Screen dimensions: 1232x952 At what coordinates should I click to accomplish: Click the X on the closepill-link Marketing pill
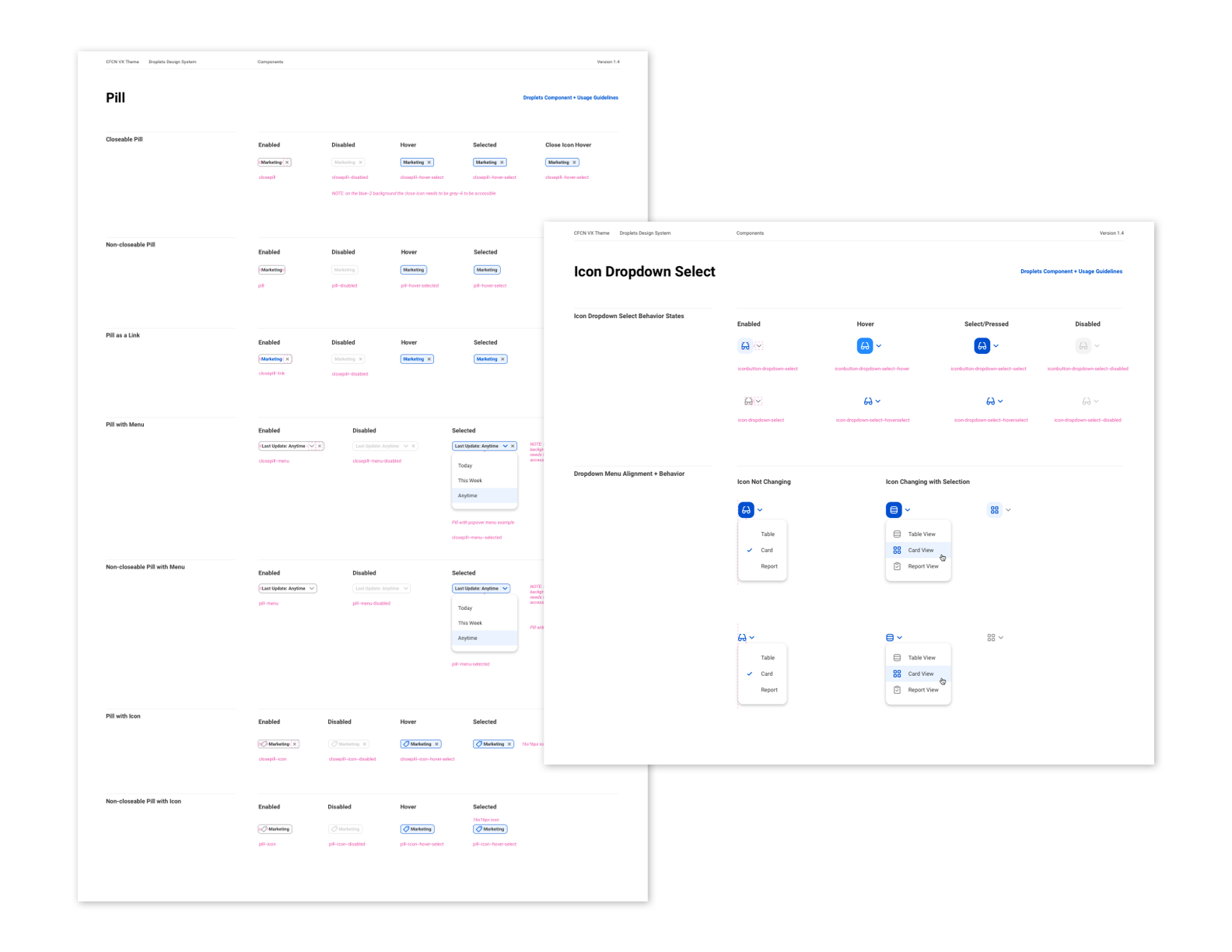(287, 359)
